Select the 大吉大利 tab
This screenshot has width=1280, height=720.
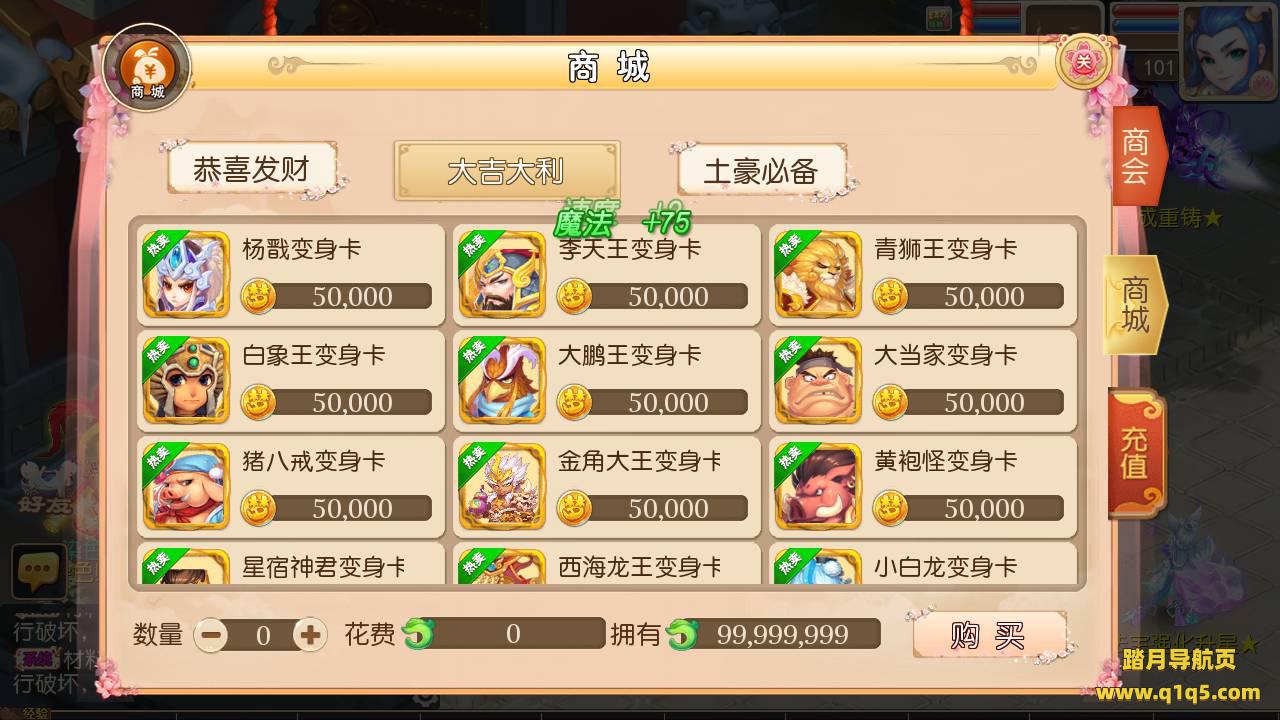(507, 170)
